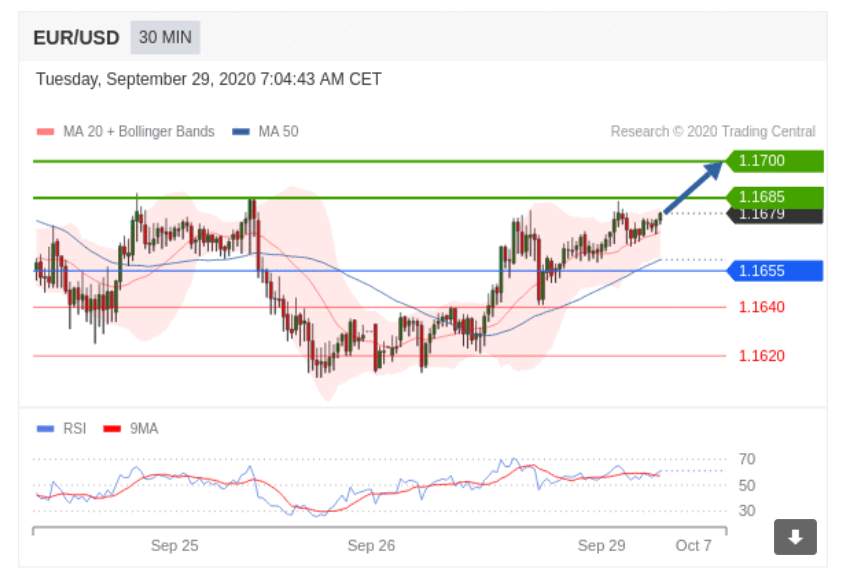Click the RSI 50 level label
The image size is (842, 582).
coord(747,485)
